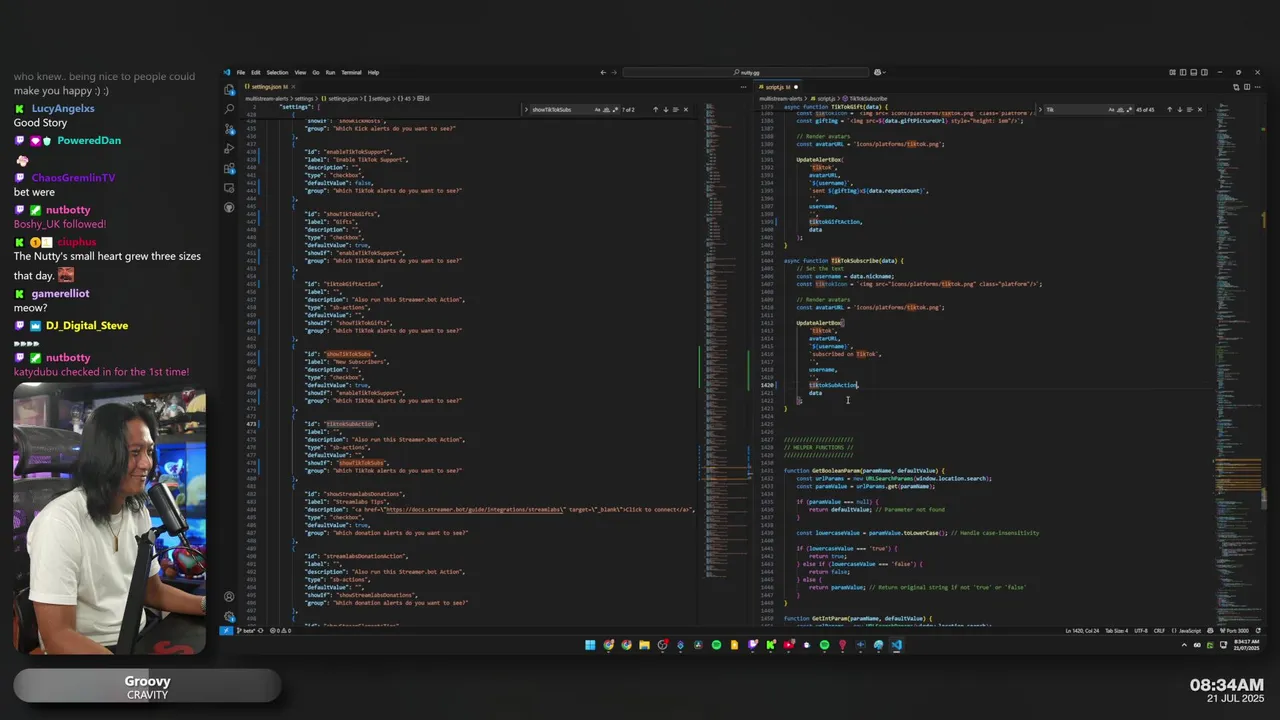1280x720 pixels.
Task: Toggle whole word in showTikTokSubs find box
Action: pos(606,110)
